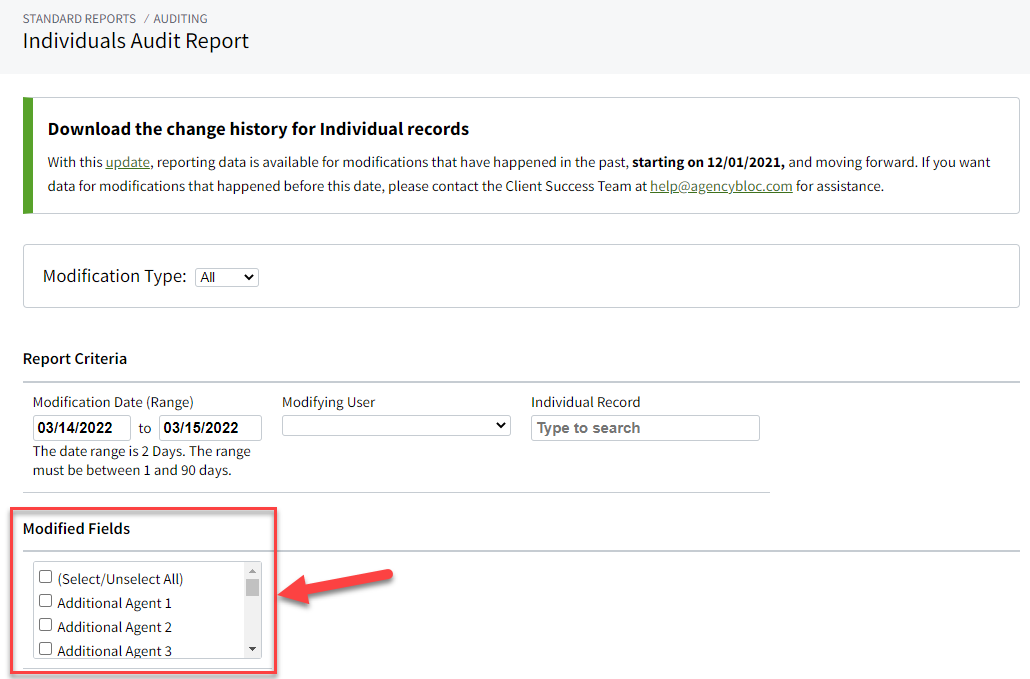Edit the start date 03/14/2022 field

coord(81,428)
